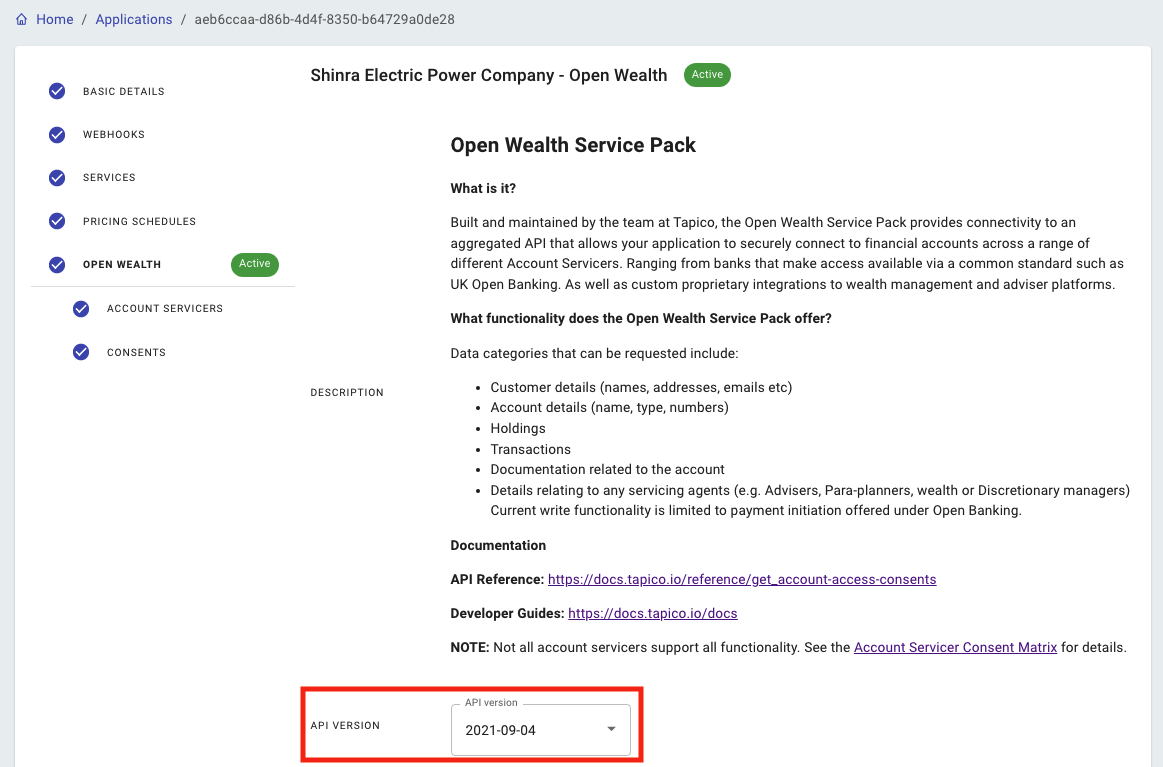Image resolution: width=1163 pixels, height=767 pixels.
Task: Select the Open Wealth step
Action: pyautogui.click(x=122, y=264)
